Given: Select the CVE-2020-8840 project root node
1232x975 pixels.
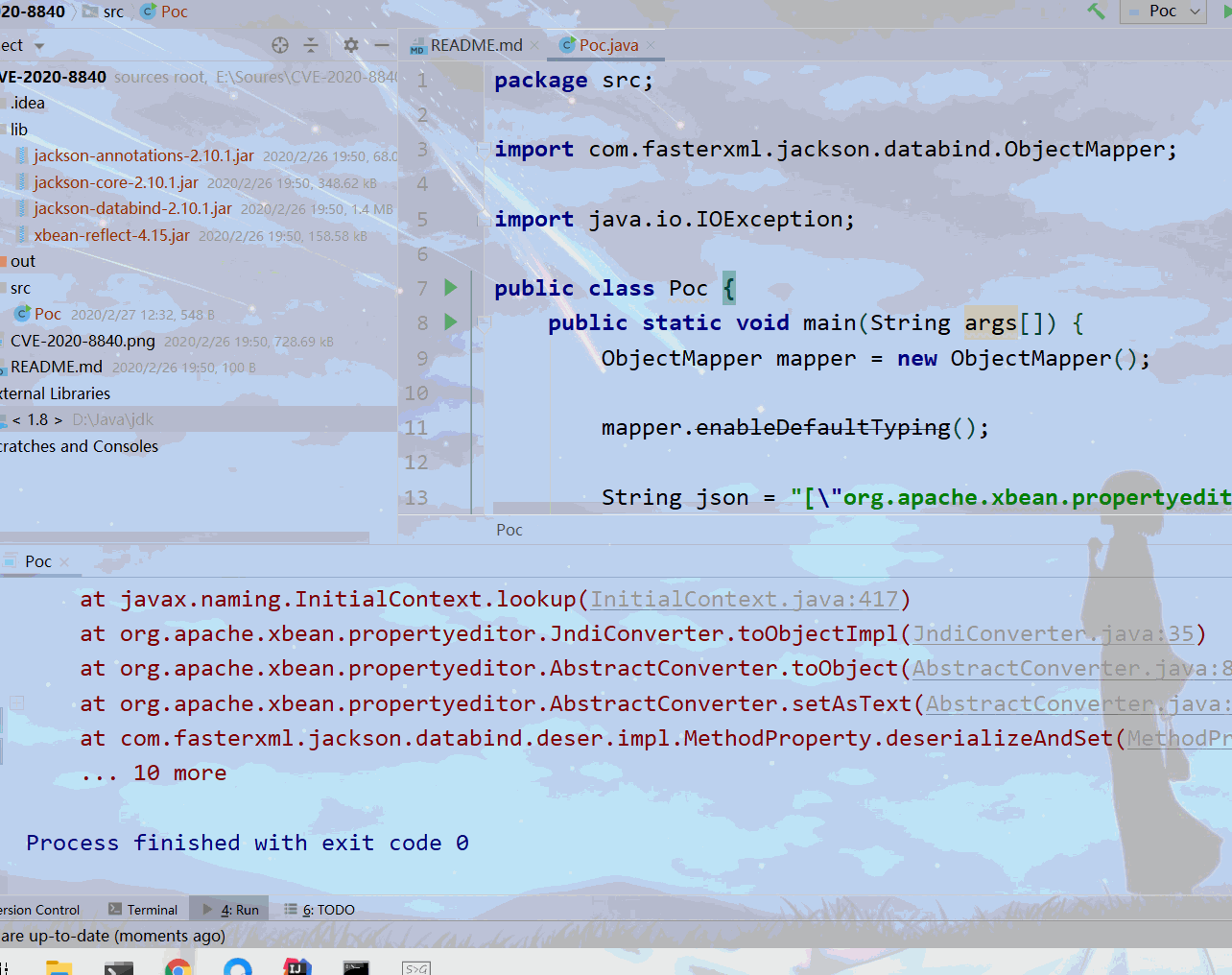Looking at the screenshot, I should click(53, 77).
